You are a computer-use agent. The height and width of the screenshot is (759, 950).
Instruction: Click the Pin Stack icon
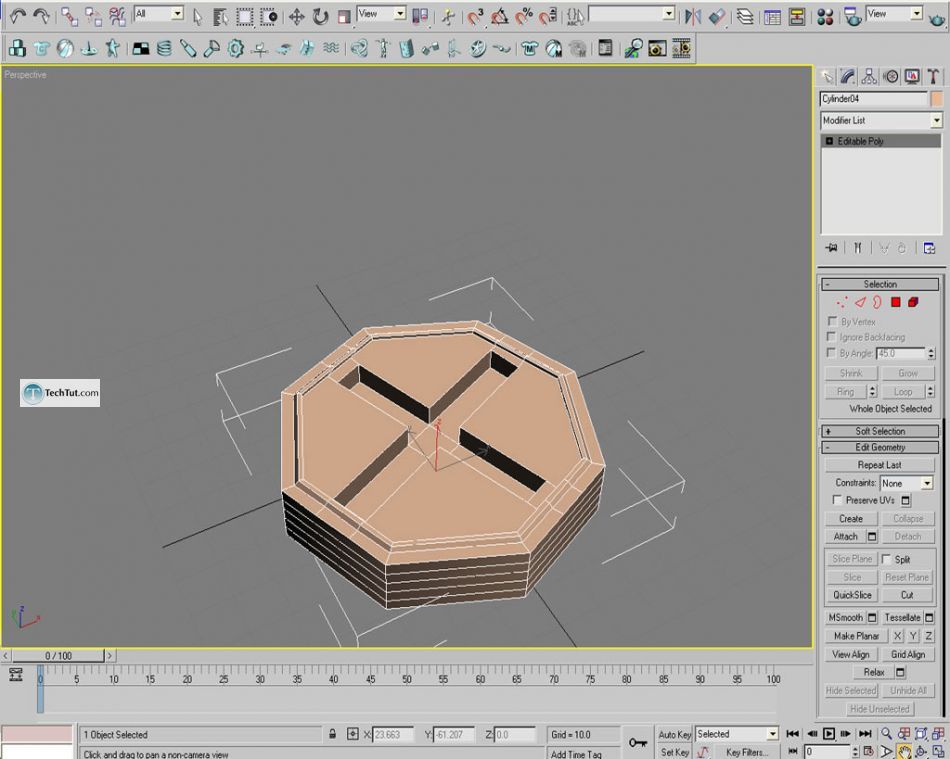coord(831,248)
